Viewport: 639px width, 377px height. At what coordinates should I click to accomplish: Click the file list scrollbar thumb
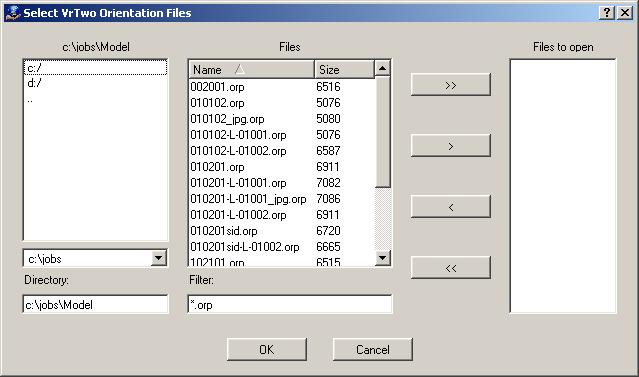[x=382, y=132]
